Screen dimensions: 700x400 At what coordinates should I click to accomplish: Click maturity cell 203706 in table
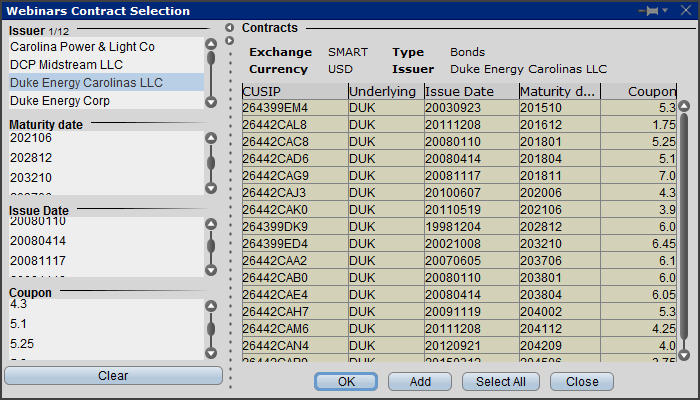(x=560, y=261)
